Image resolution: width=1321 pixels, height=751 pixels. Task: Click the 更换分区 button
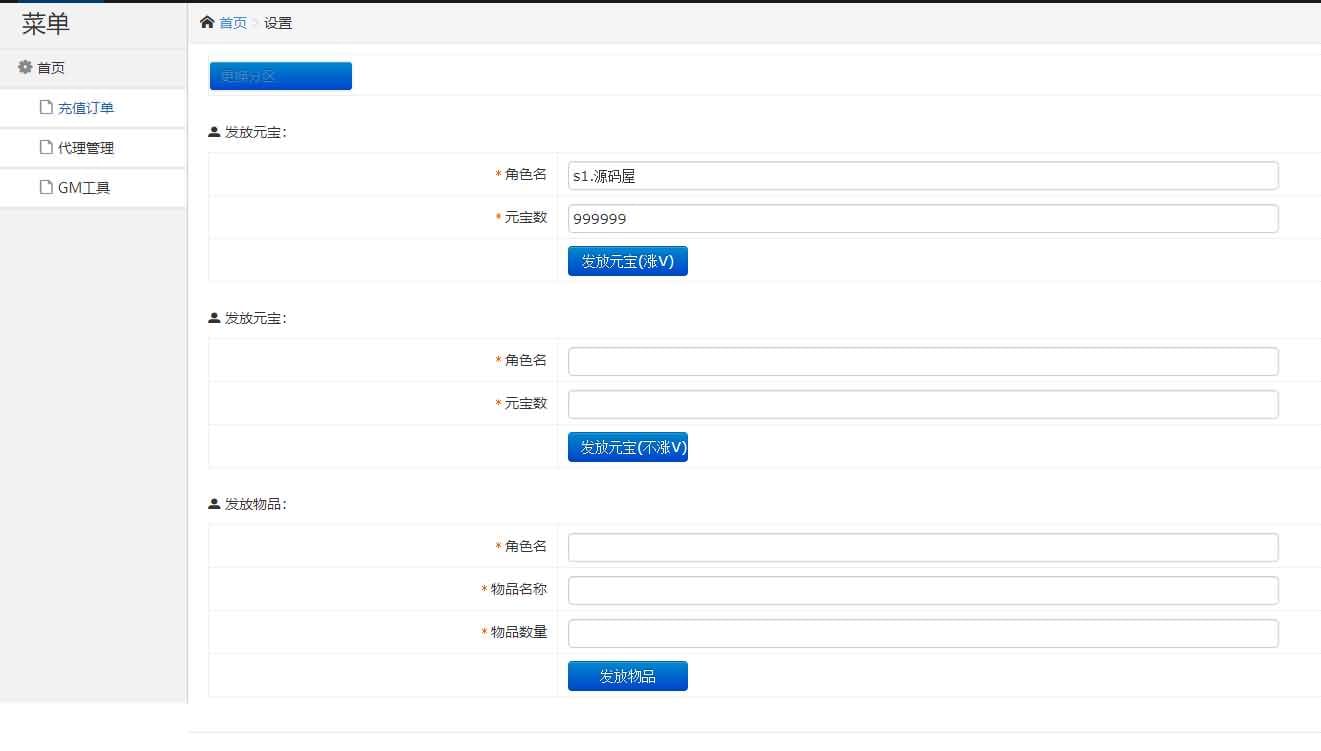pyautogui.click(x=280, y=75)
